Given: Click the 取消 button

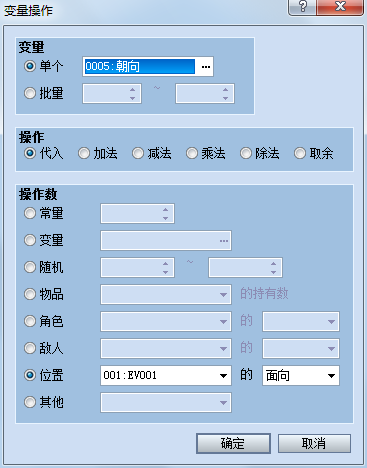Looking at the screenshot, I should tap(314, 443).
